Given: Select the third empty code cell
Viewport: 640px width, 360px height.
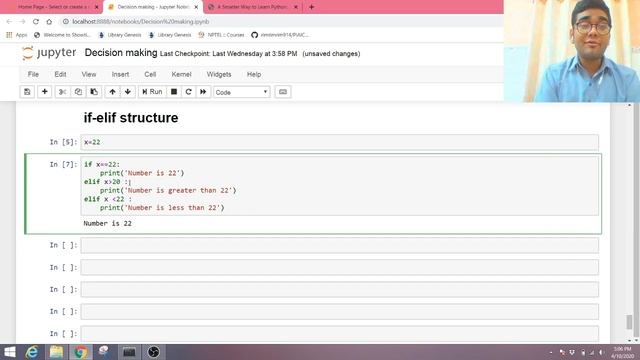Looking at the screenshot, I should pyautogui.click(x=340, y=289).
